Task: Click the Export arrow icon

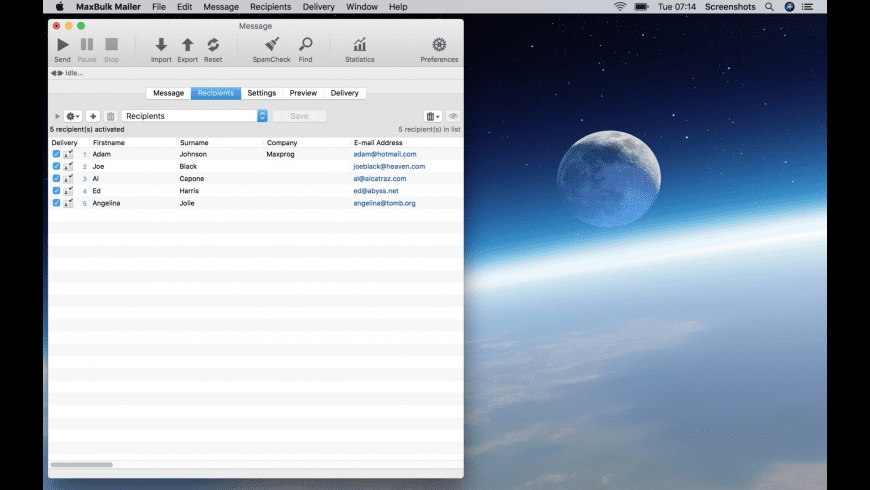Action: point(187,45)
